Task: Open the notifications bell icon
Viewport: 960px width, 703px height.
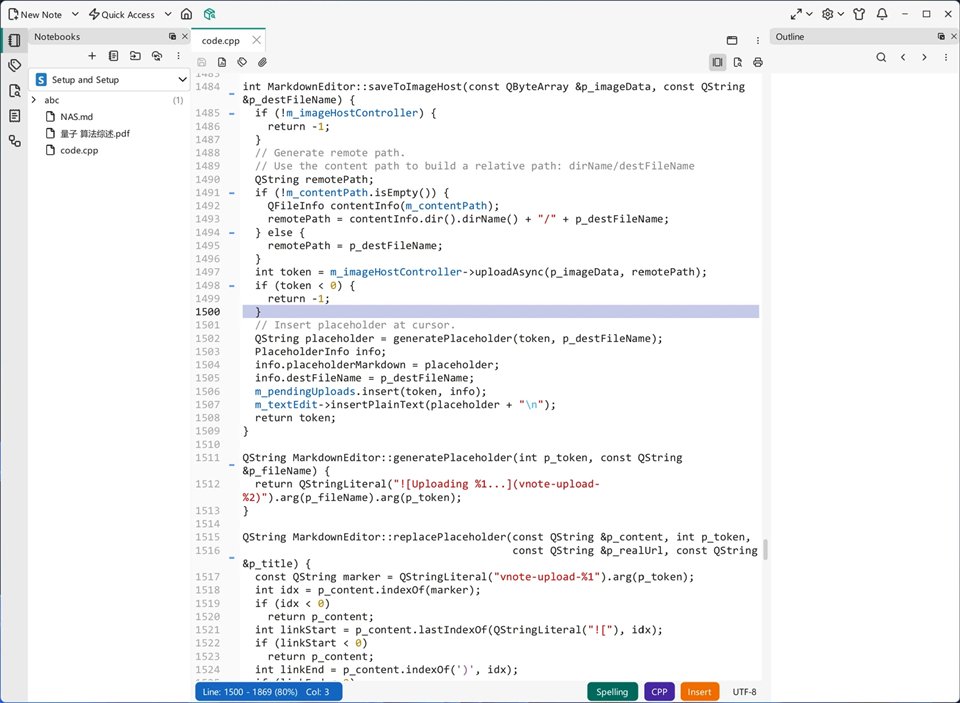Action: pos(882,14)
